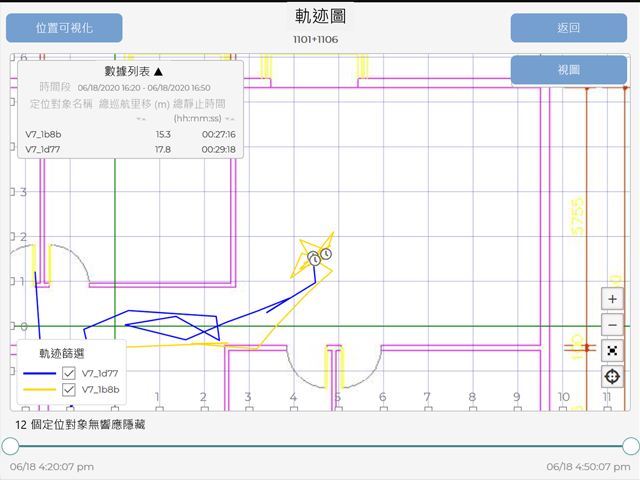Click the 15.3 distance value
The image size is (640, 480).
tap(163, 134)
